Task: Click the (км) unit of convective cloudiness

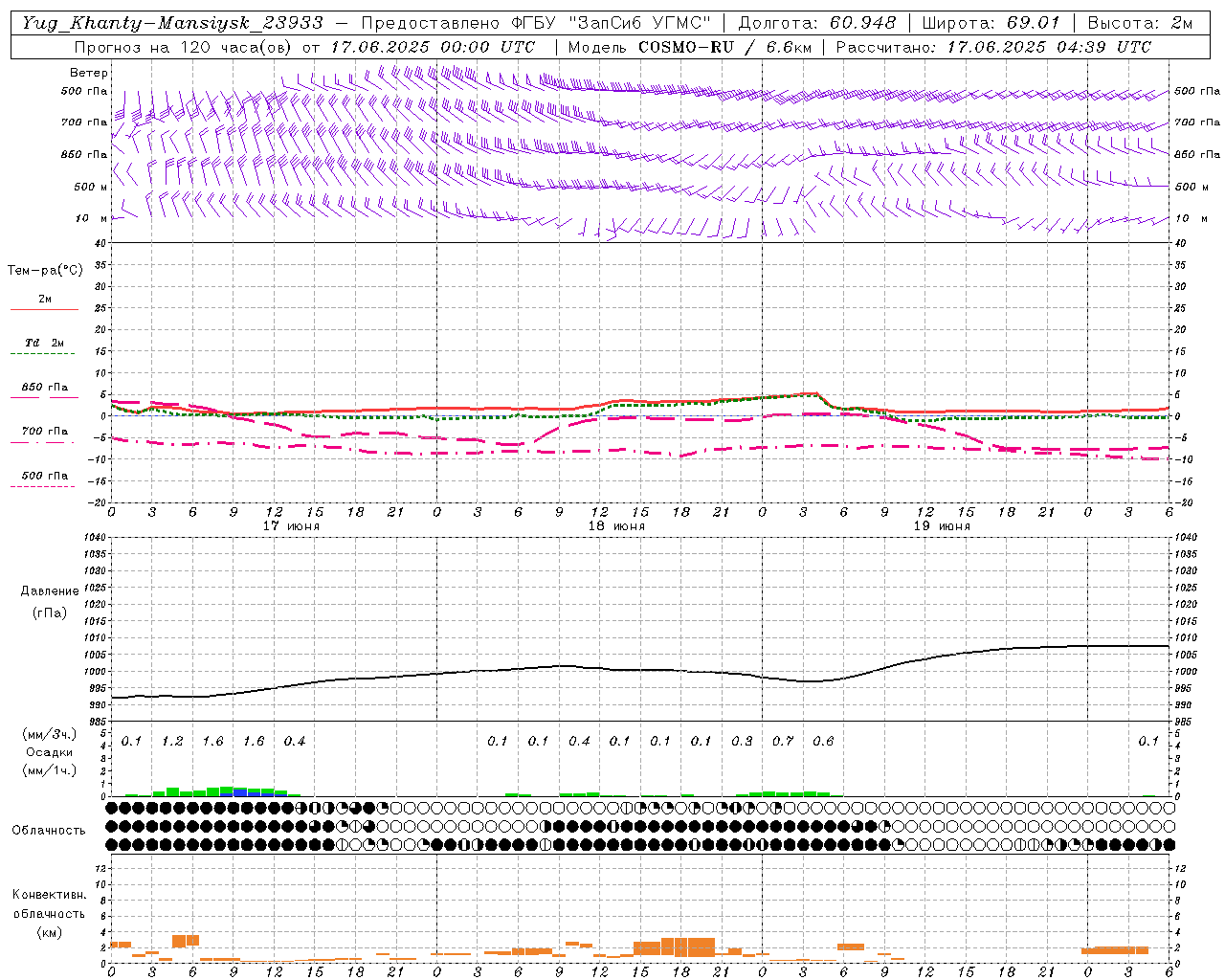Action: coord(49,932)
